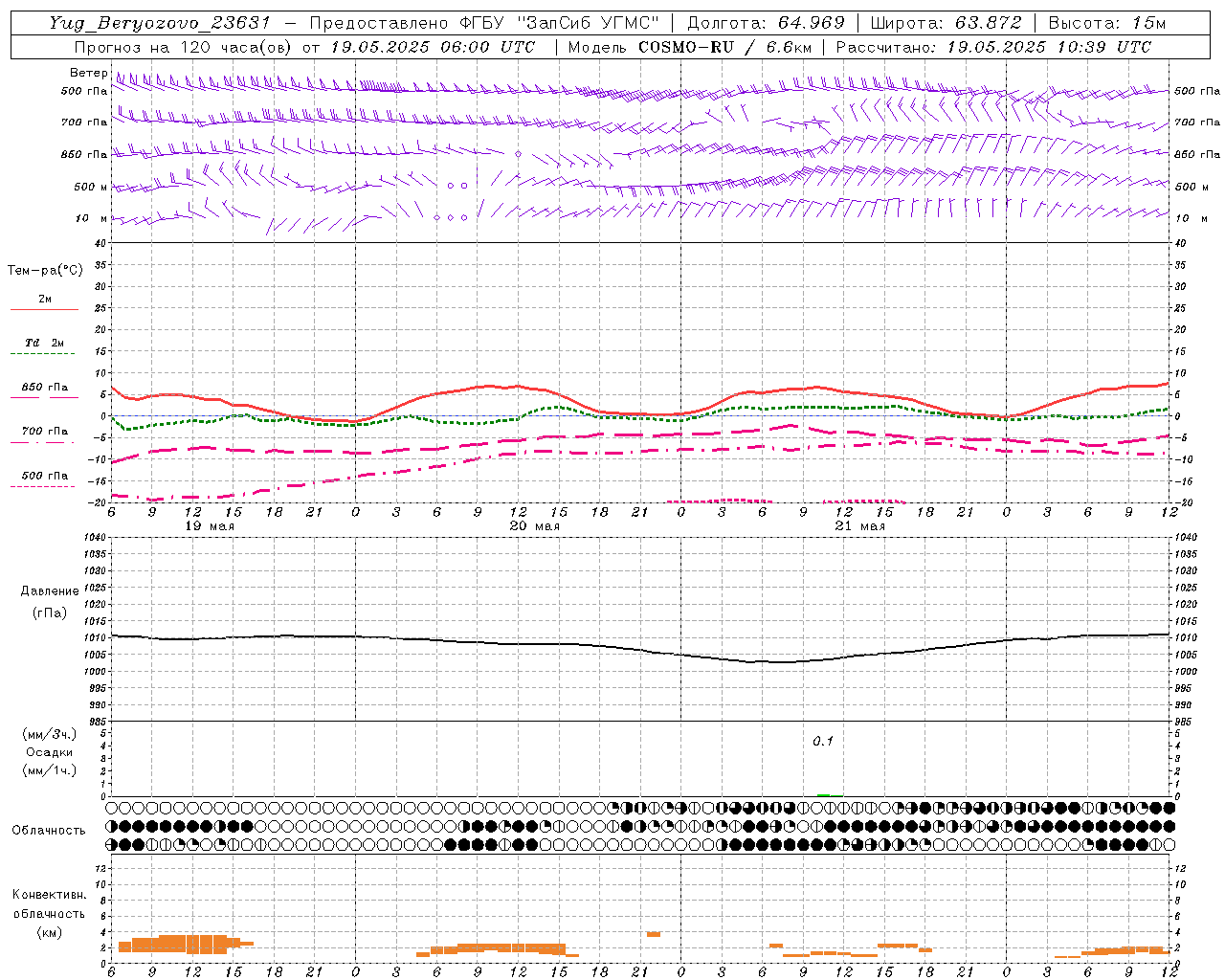Image resolution: width=1225 pixels, height=980 pixels.
Task: Click the Конвективн. convective cloud label
Action: coord(50,895)
